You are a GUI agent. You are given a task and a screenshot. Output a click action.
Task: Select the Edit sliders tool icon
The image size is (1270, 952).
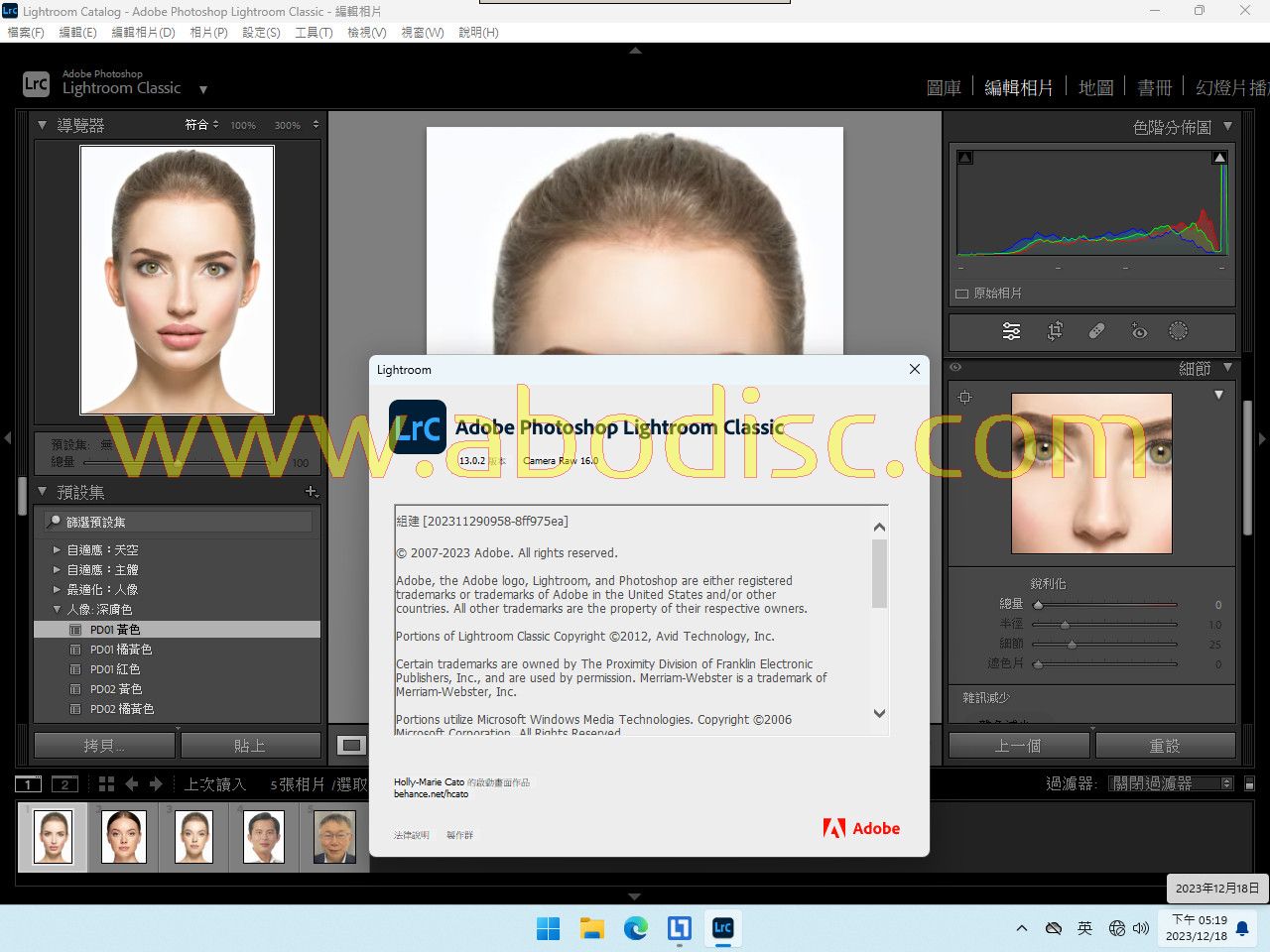pos(1011,331)
